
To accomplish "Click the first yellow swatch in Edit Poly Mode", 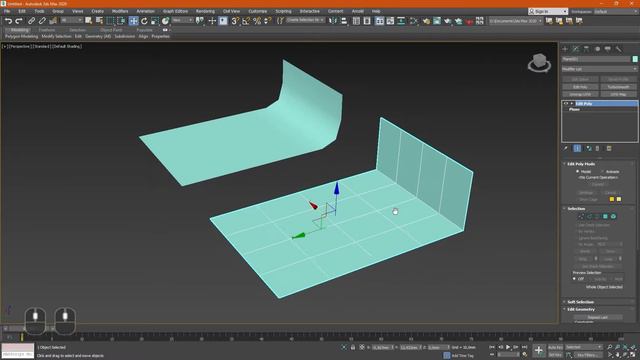I will [611, 199].
